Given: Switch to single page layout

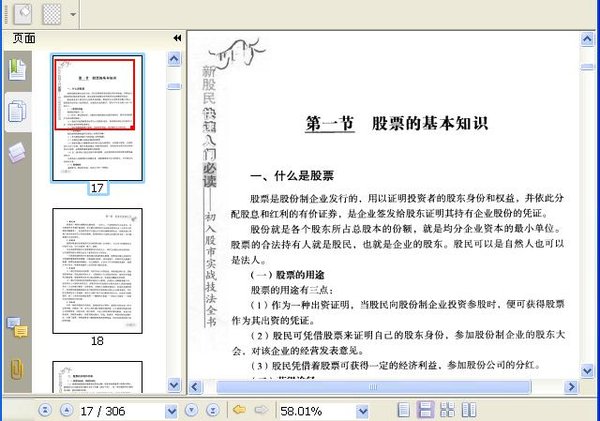Looking at the screenshot, I should (404, 410).
